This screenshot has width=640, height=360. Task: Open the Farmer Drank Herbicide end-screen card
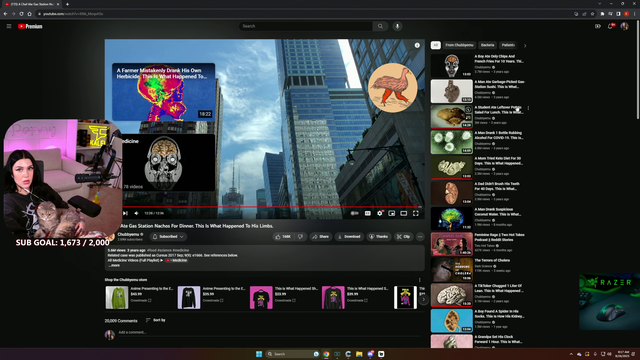(x=163, y=92)
